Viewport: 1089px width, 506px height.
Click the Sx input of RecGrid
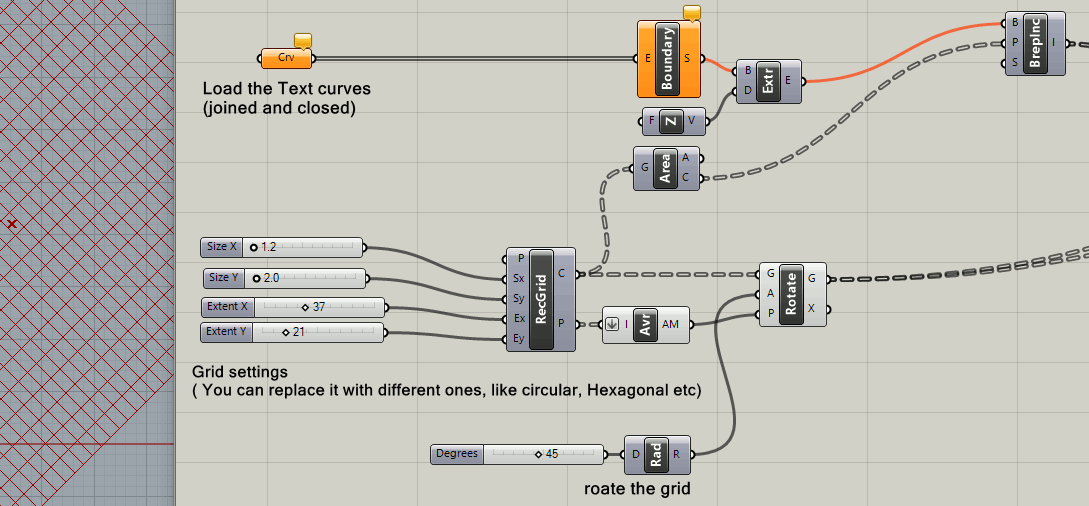tap(519, 279)
